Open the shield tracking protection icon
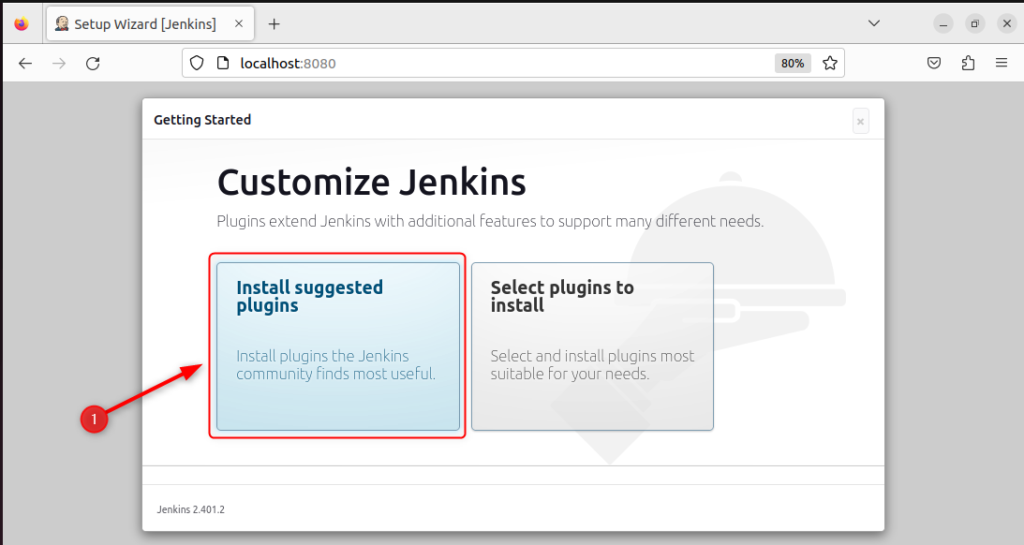Screen dimensions: 1024x545 pyautogui.click(x=197, y=63)
